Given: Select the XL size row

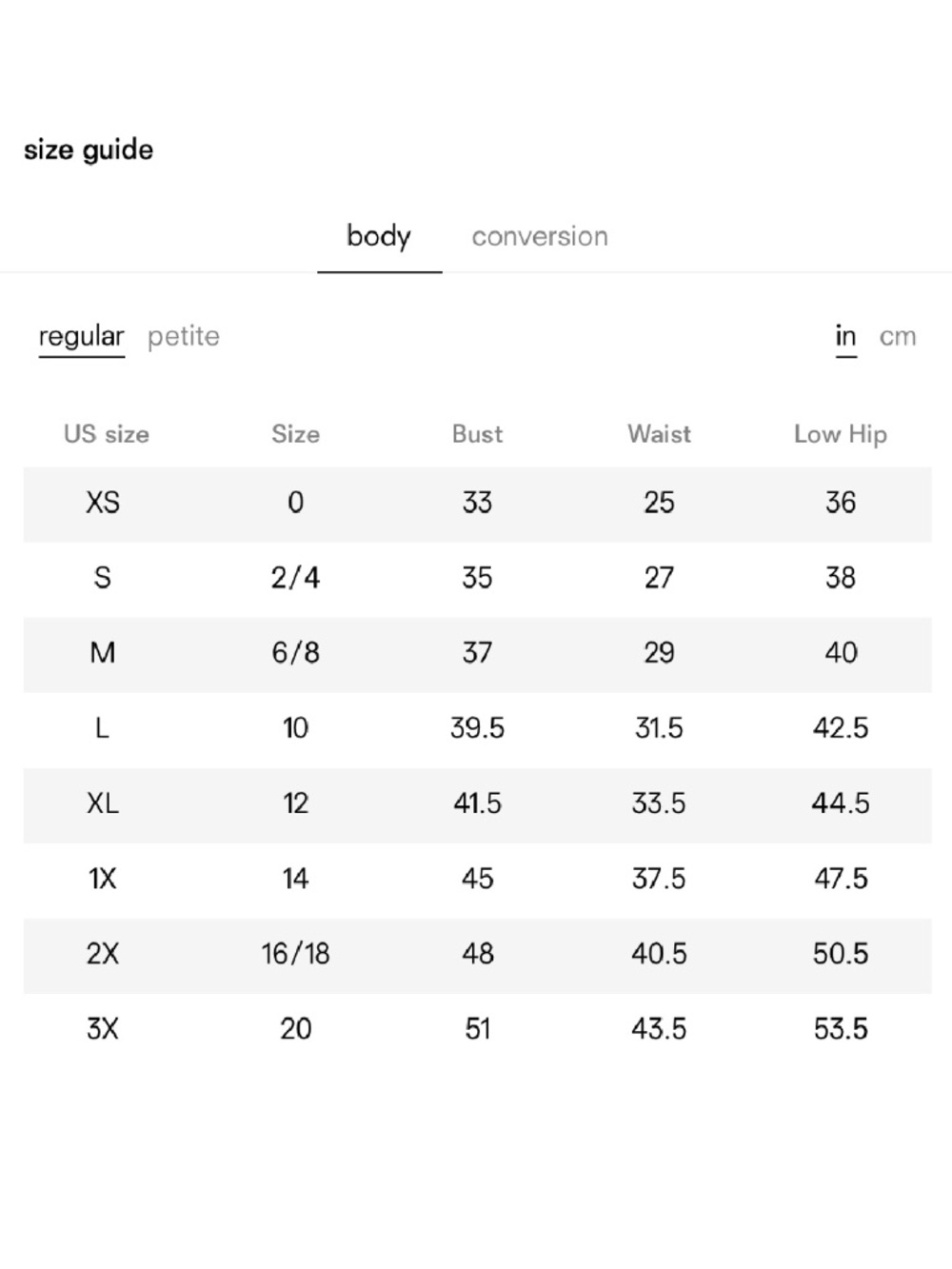Looking at the screenshot, I should tap(477, 804).
